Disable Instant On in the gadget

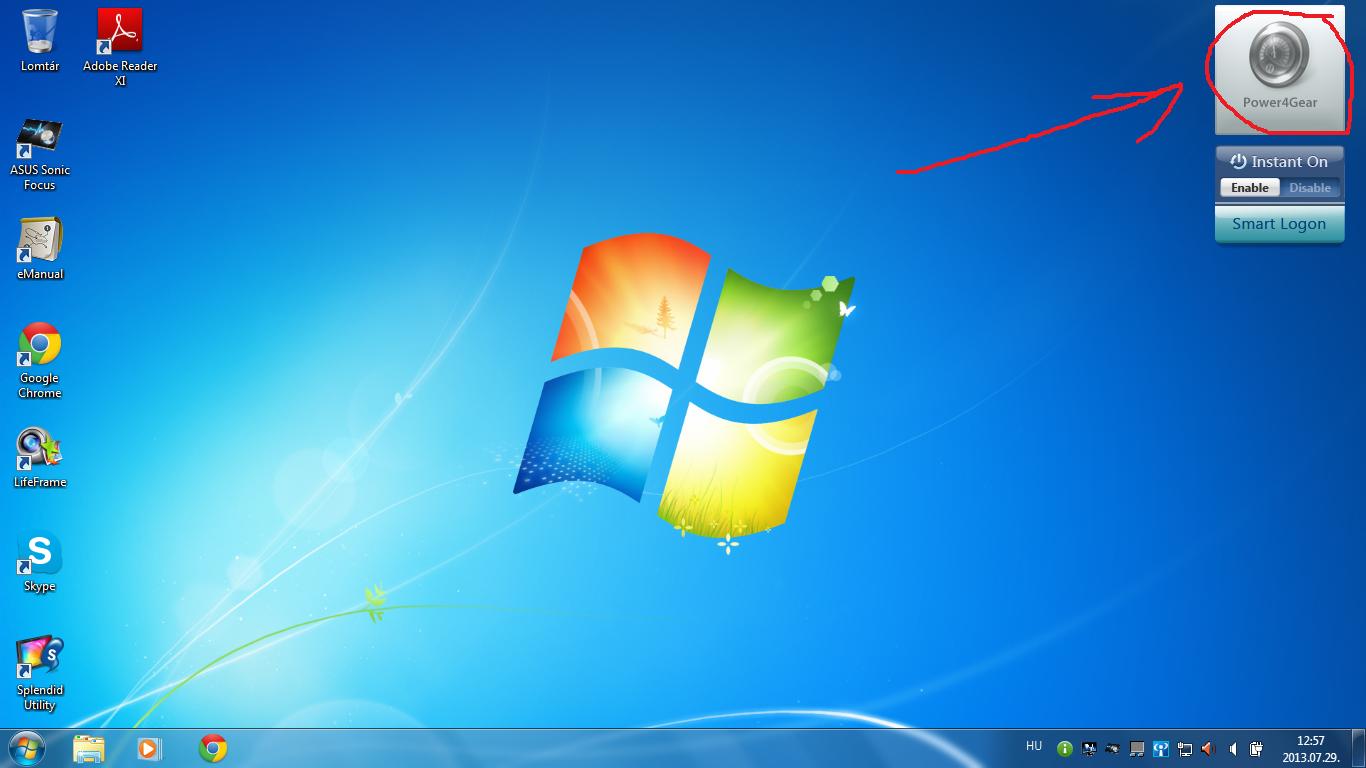point(1310,187)
